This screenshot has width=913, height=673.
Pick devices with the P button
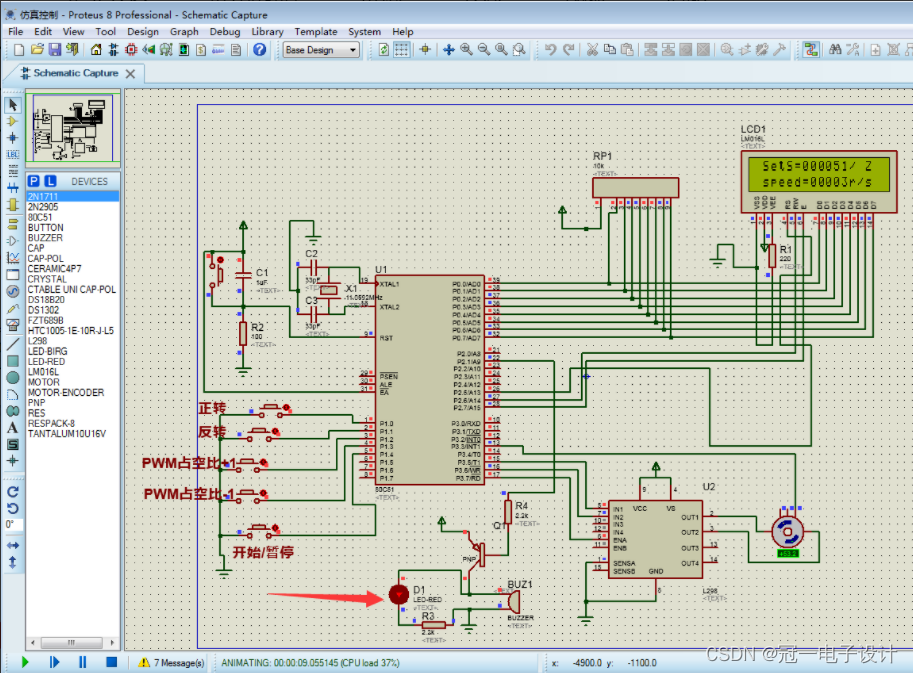click(34, 181)
